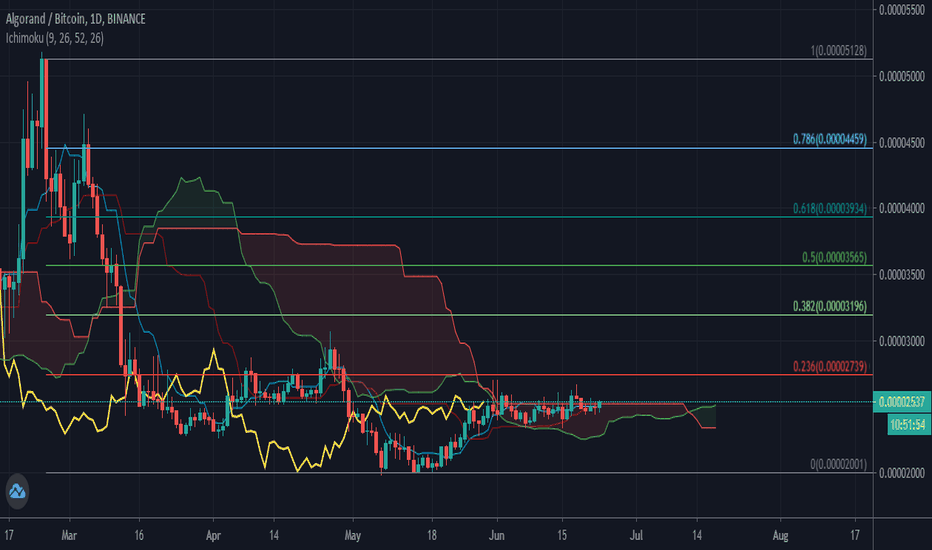Click the 16 date label on time axis
The image size is (932, 550).
pyautogui.click(x=138, y=535)
